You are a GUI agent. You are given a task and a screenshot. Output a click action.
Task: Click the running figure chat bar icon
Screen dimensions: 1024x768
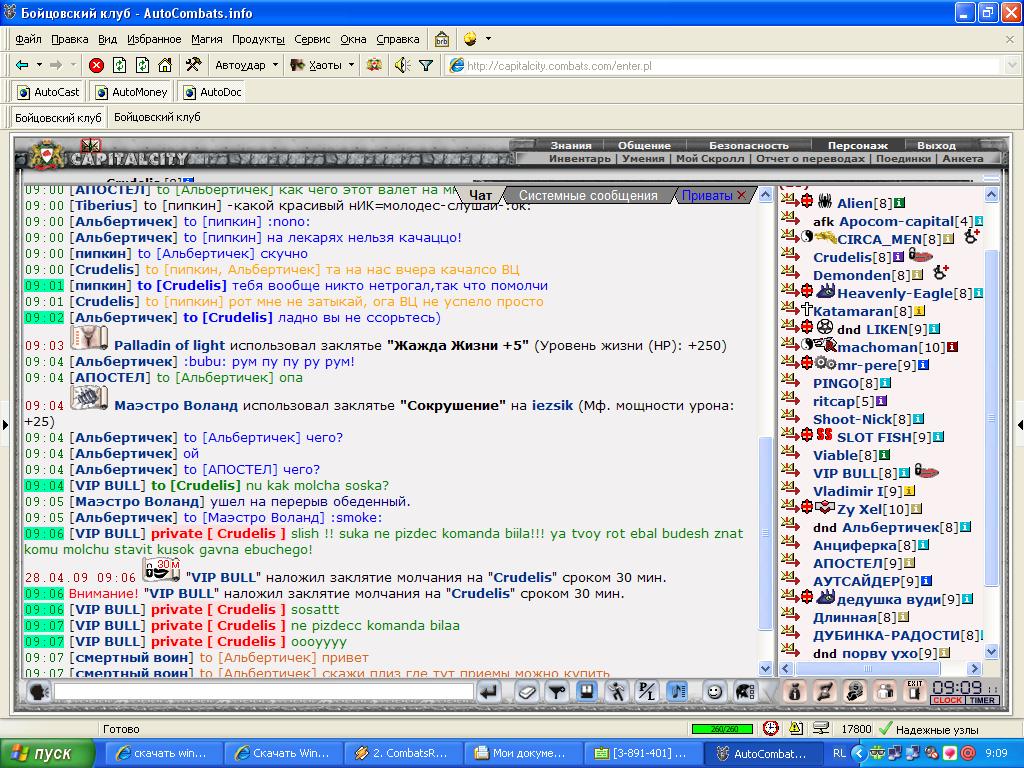click(x=616, y=692)
